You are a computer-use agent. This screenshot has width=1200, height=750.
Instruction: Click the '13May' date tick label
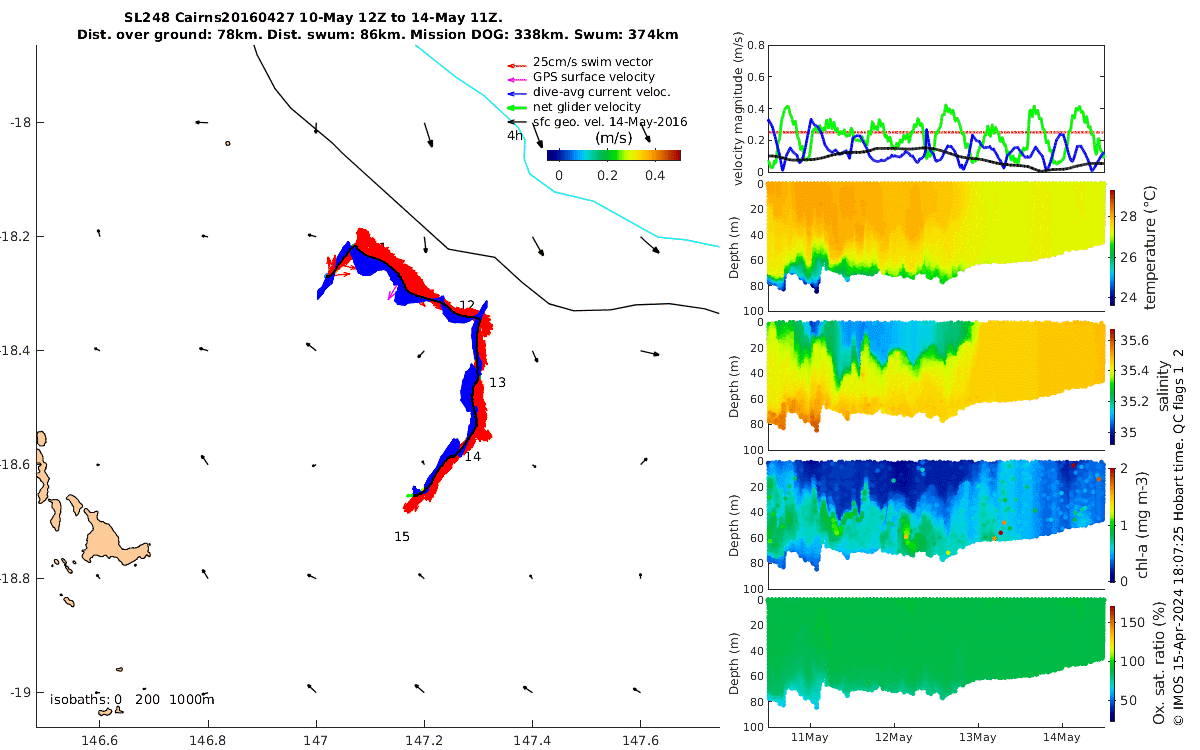click(x=977, y=737)
